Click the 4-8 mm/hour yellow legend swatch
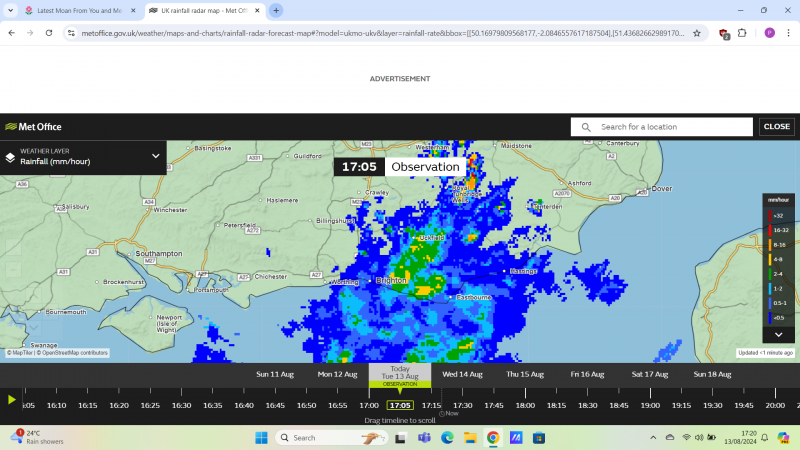 770,260
